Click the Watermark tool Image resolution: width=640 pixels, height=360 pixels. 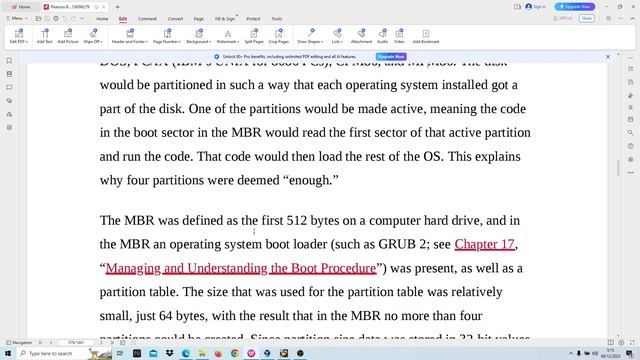click(x=228, y=36)
